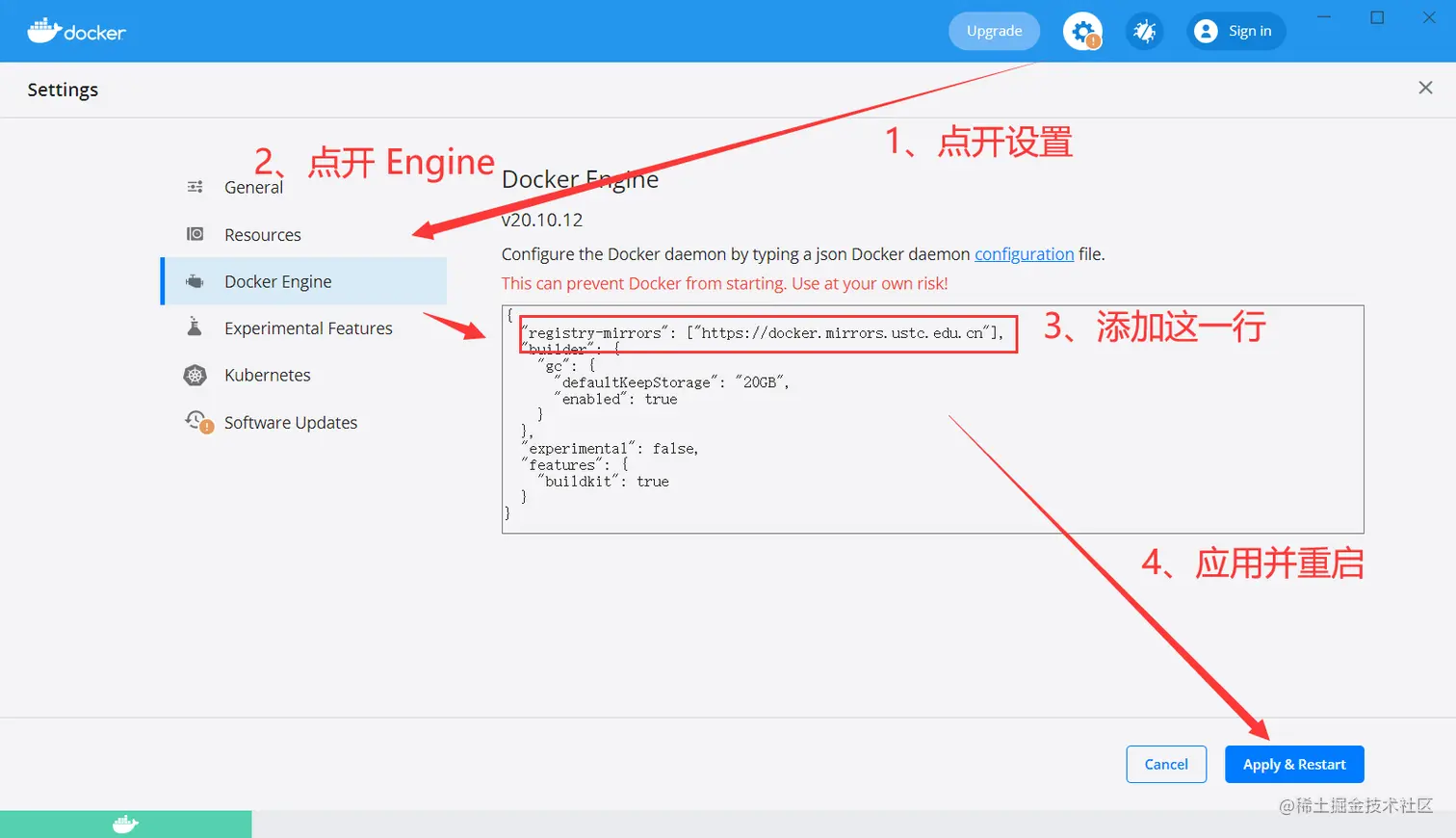This screenshot has width=1456, height=838.
Task: Click the Upgrade button
Action: pyautogui.click(x=993, y=30)
